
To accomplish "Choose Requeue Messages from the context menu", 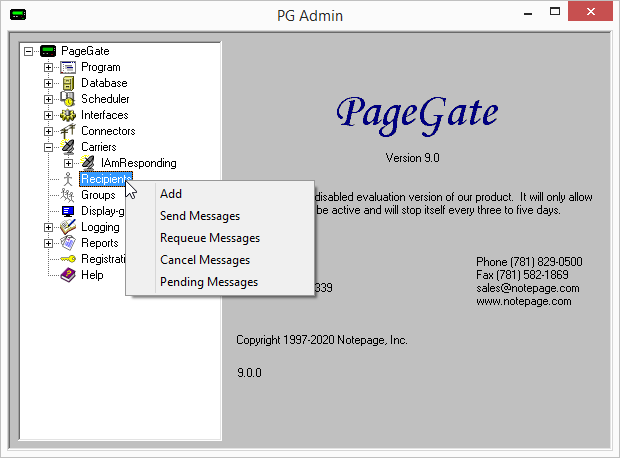I will (x=220, y=238).
